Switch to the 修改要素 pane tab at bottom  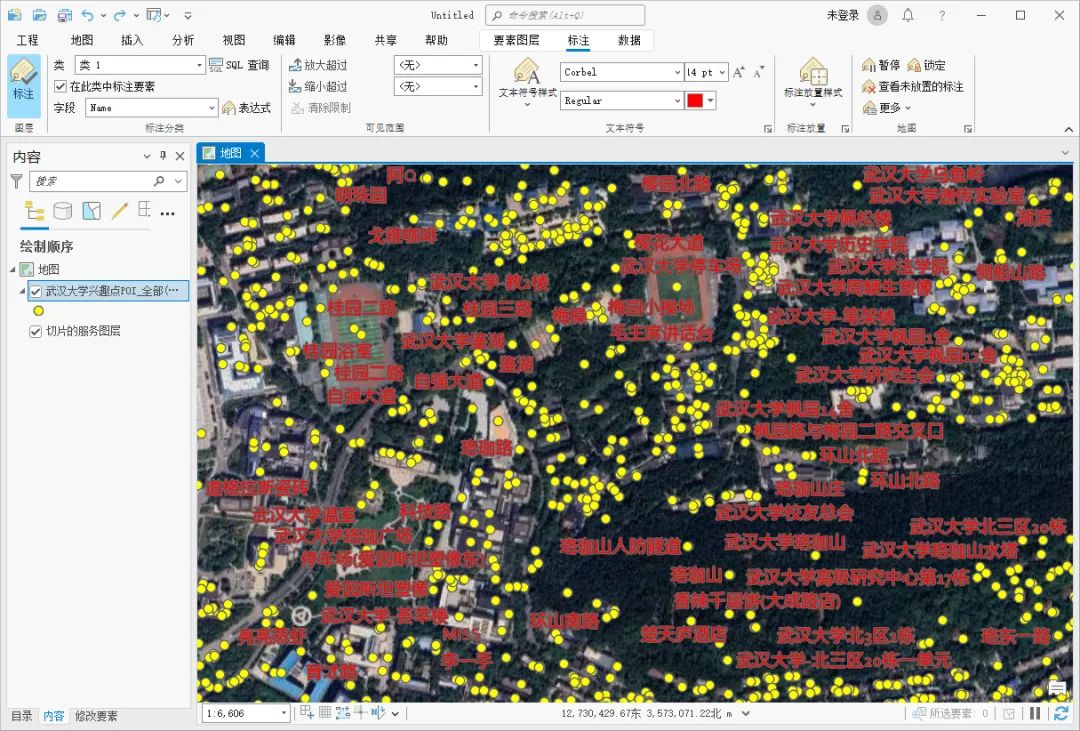point(96,716)
